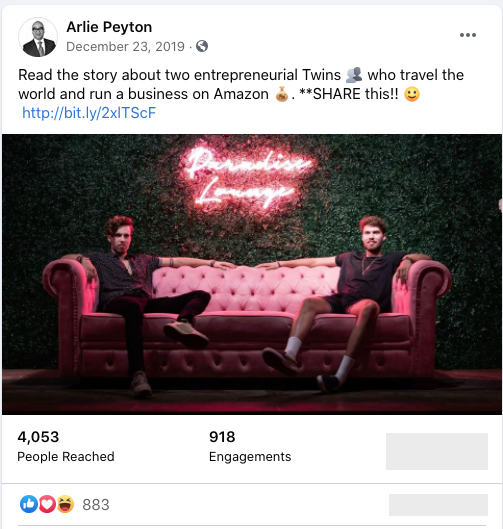The height and width of the screenshot is (529, 503).
Task: Open the bit.ly/2xlTScF link
Action: click(89, 113)
